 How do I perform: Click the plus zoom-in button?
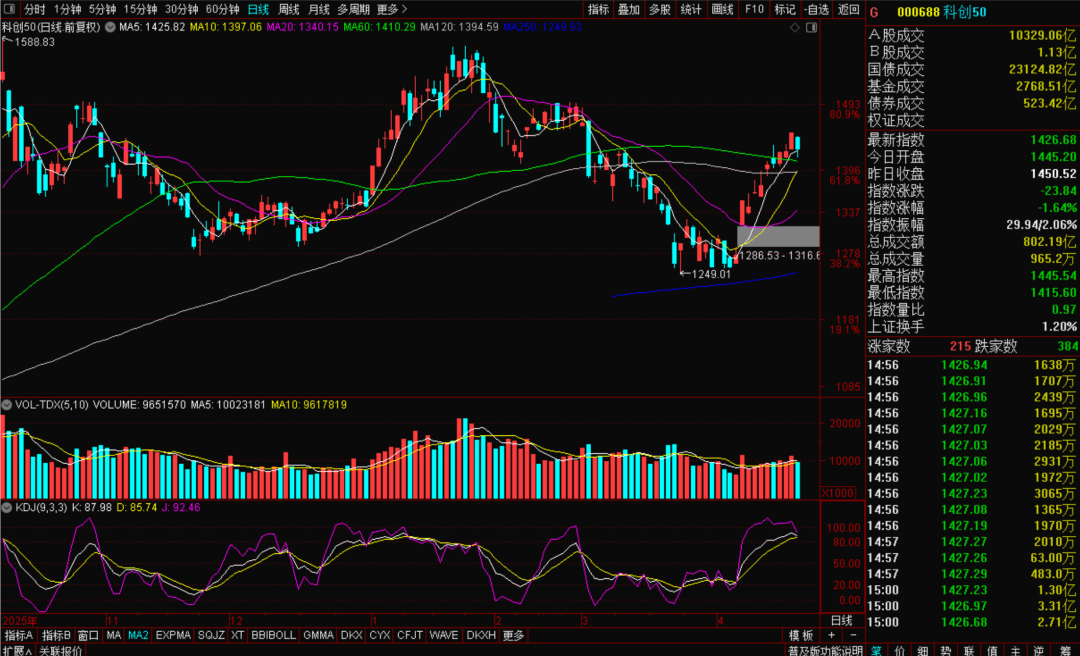click(x=831, y=635)
